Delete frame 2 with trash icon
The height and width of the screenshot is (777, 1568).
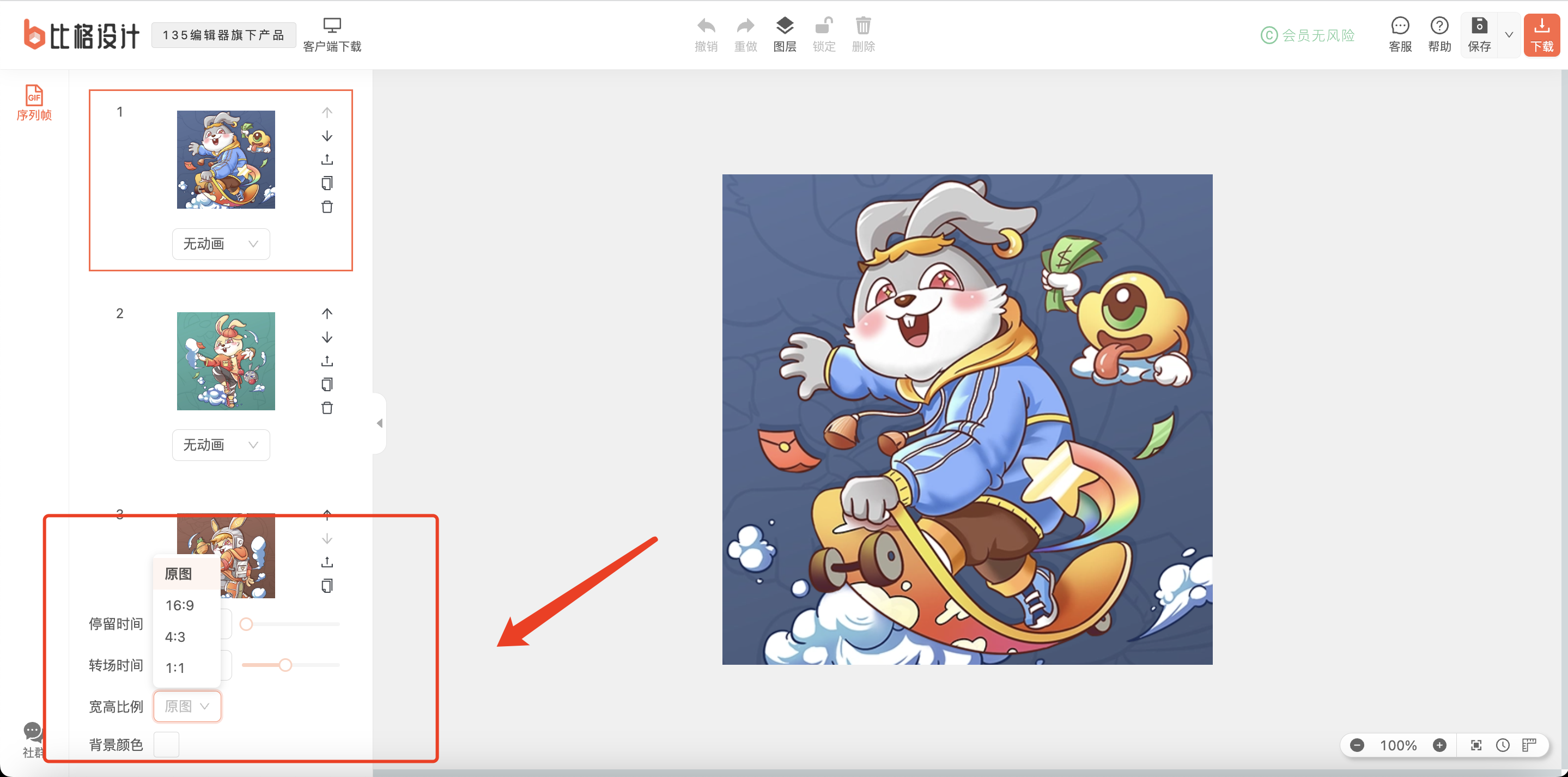(x=327, y=408)
